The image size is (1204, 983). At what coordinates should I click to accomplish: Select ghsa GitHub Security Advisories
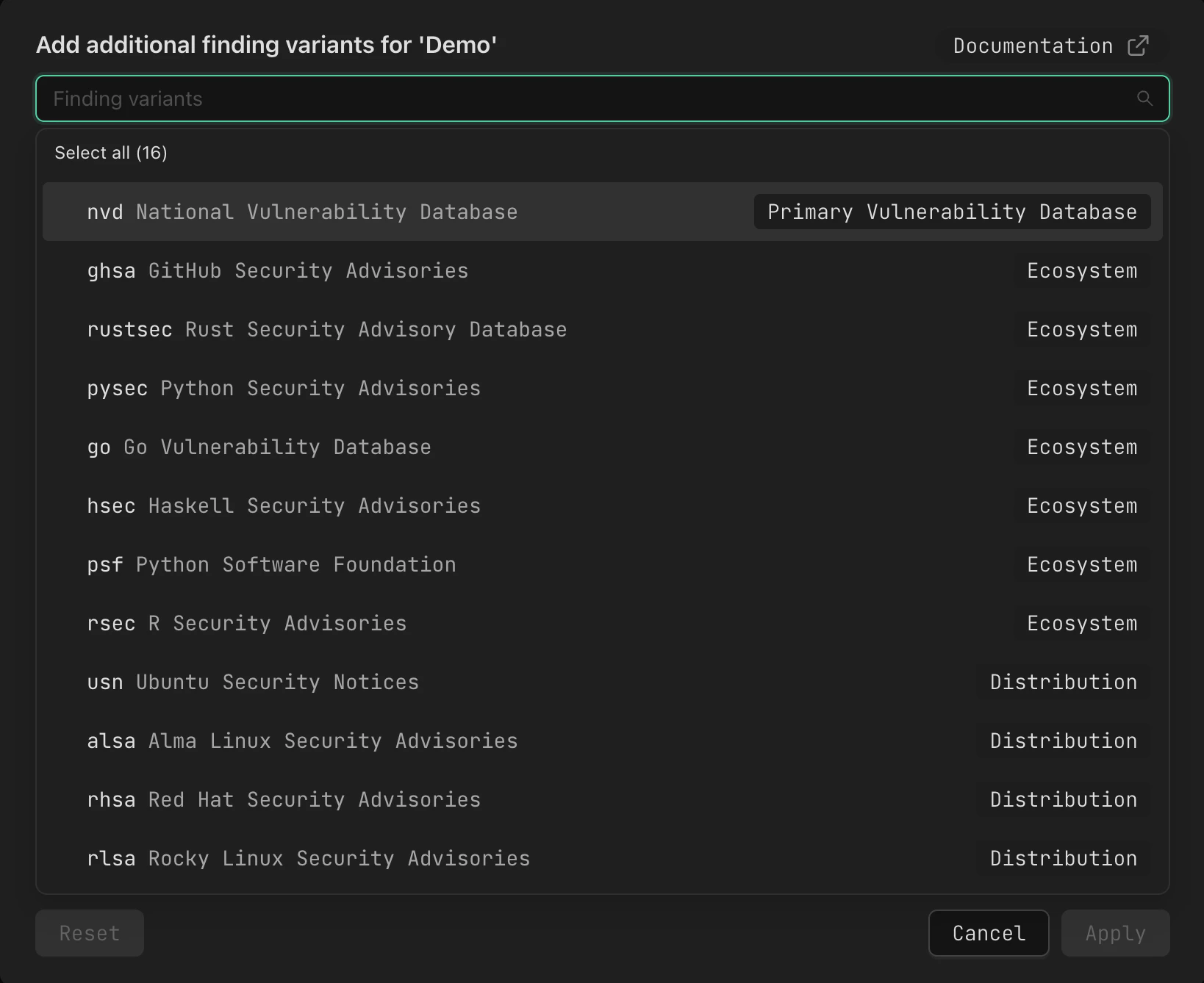click(278, 270)
